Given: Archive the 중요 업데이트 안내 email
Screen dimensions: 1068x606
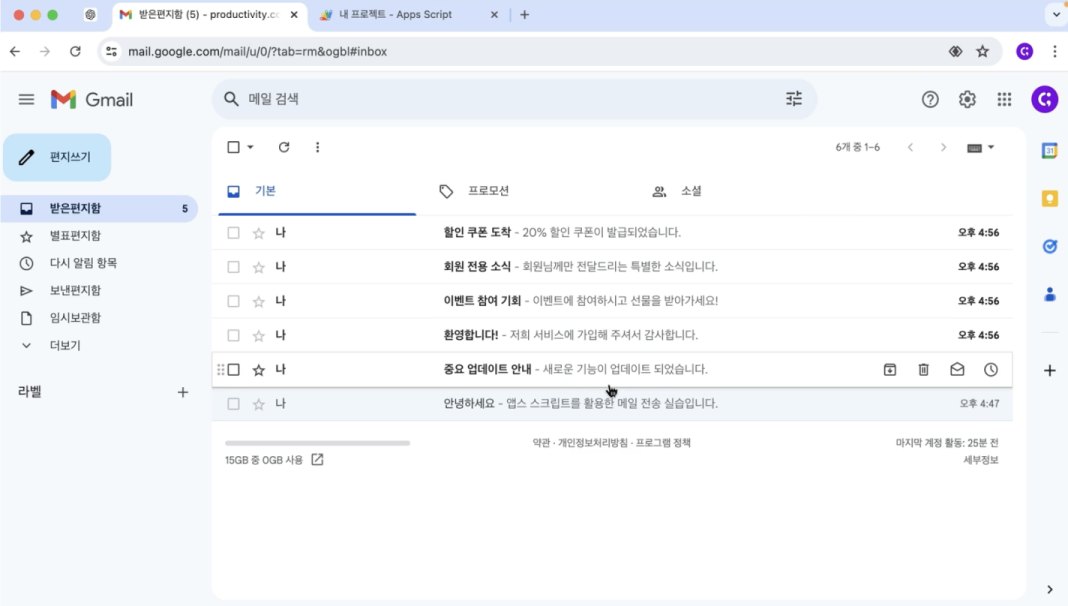Looking at the screenshot, I should pos(889,369).
